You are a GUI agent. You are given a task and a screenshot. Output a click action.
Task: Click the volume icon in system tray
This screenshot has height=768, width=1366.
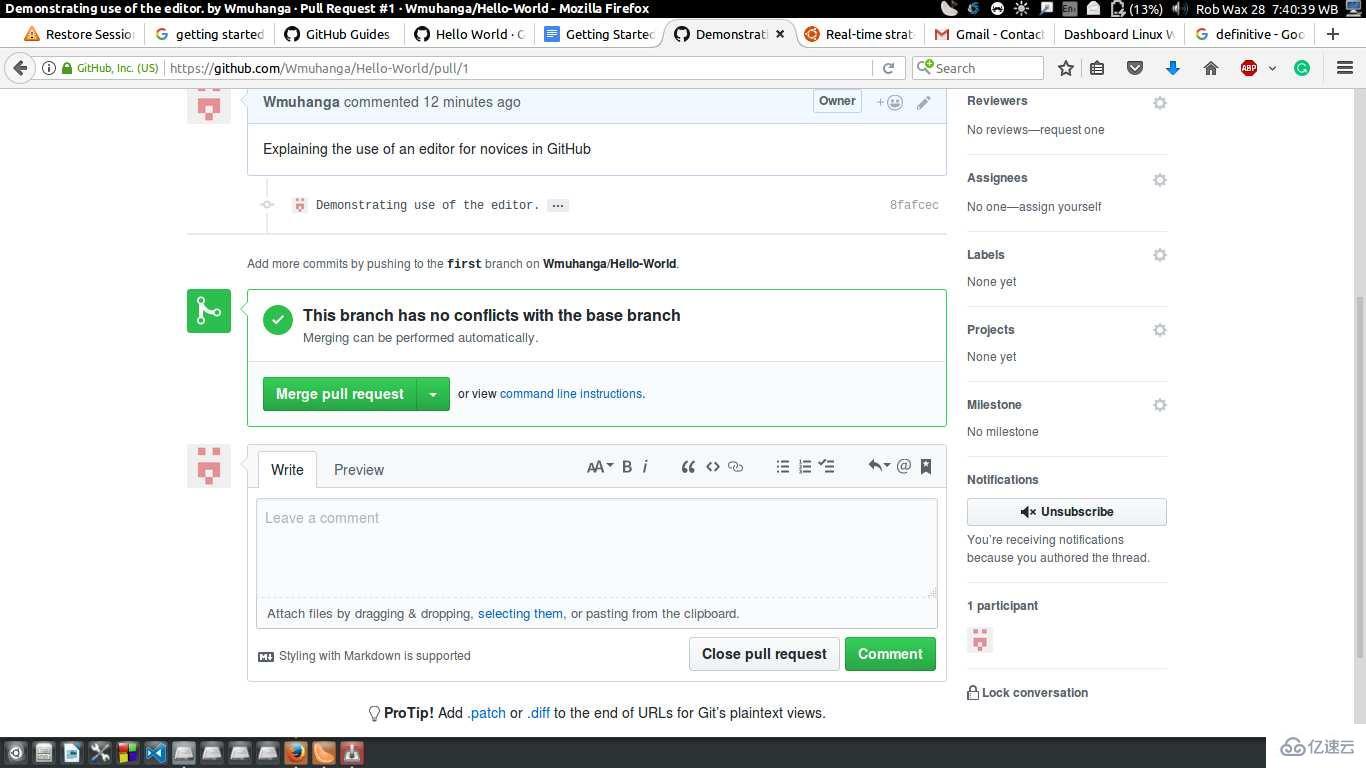point(1180,9)
